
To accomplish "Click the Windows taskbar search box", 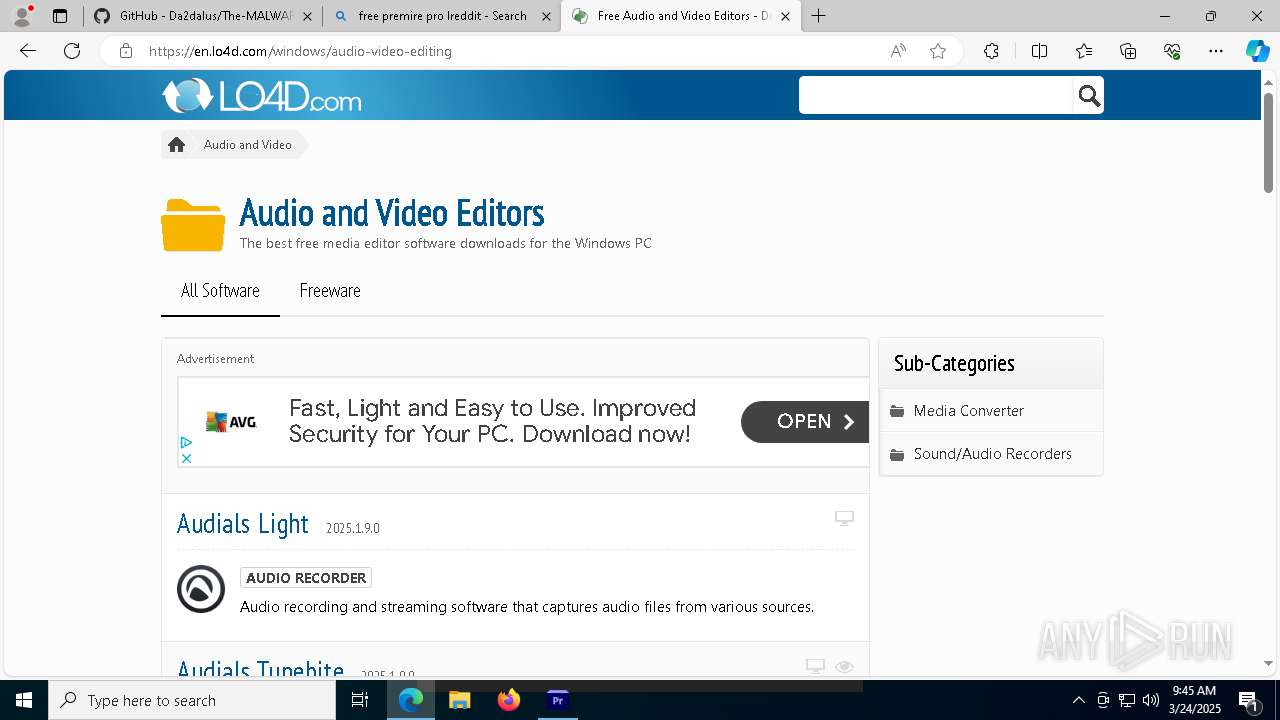I will coord(192,700).
